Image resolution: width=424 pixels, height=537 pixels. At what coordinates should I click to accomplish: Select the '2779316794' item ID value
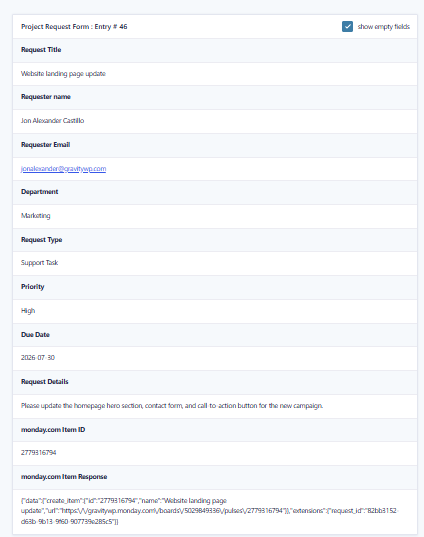tap(38, 452)
